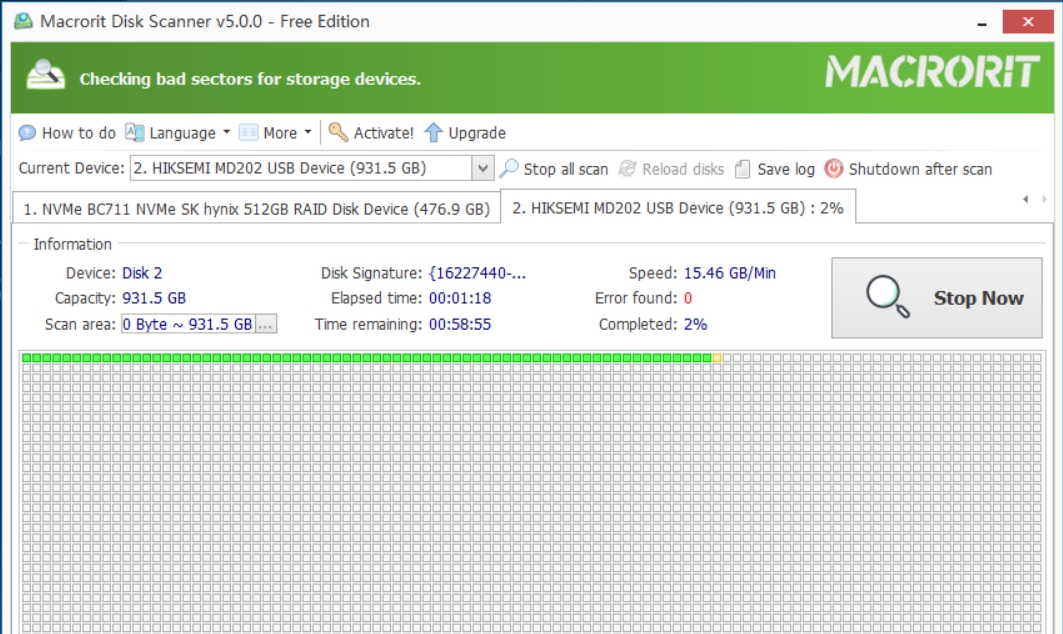
Task: Select the Upgrade arrow icon
Action: pyautogui.click(x=432, y=132)
